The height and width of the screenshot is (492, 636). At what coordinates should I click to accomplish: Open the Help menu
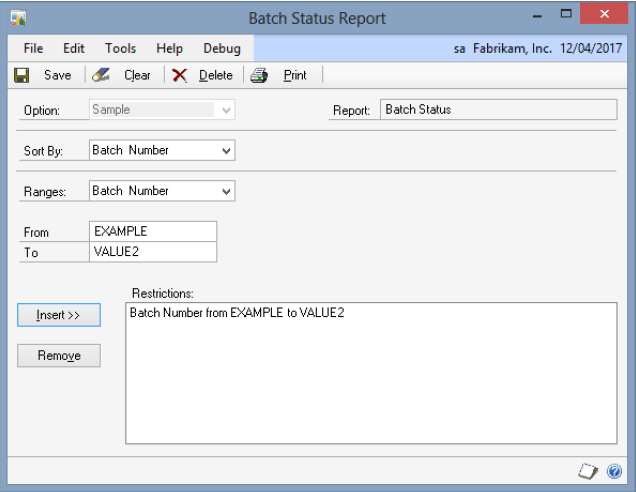(x=170, y=48)
